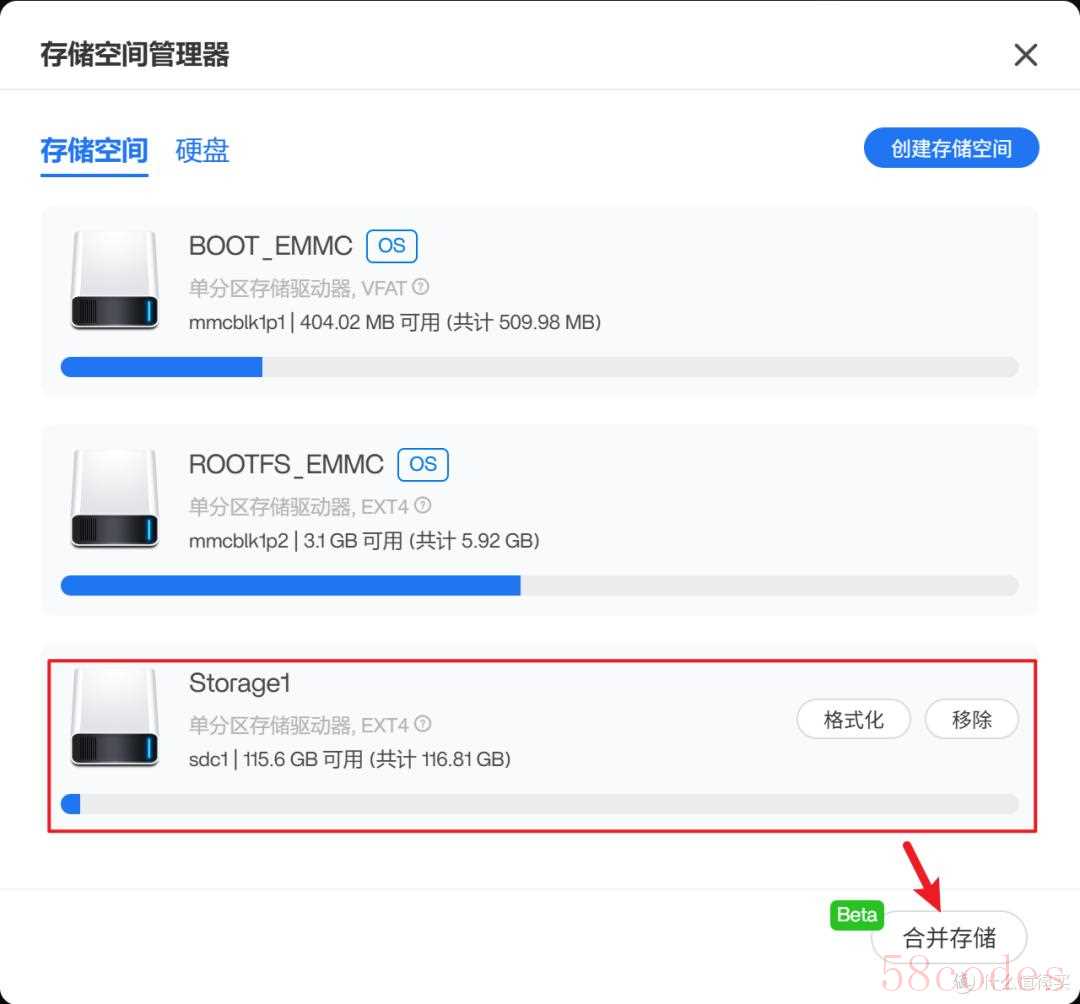
Task: Click the help icon next to VFAT
Action: pos(421,286)
